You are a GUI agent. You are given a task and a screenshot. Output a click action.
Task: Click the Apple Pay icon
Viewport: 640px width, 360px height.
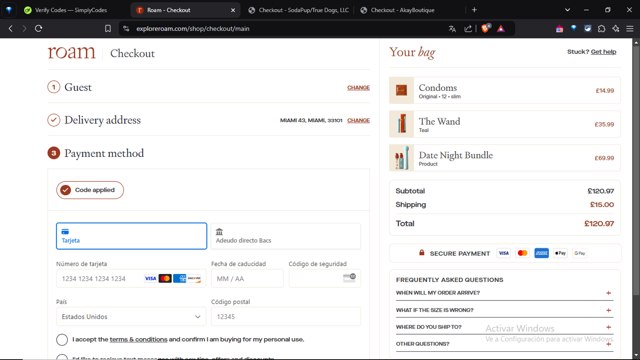(560, 253)
